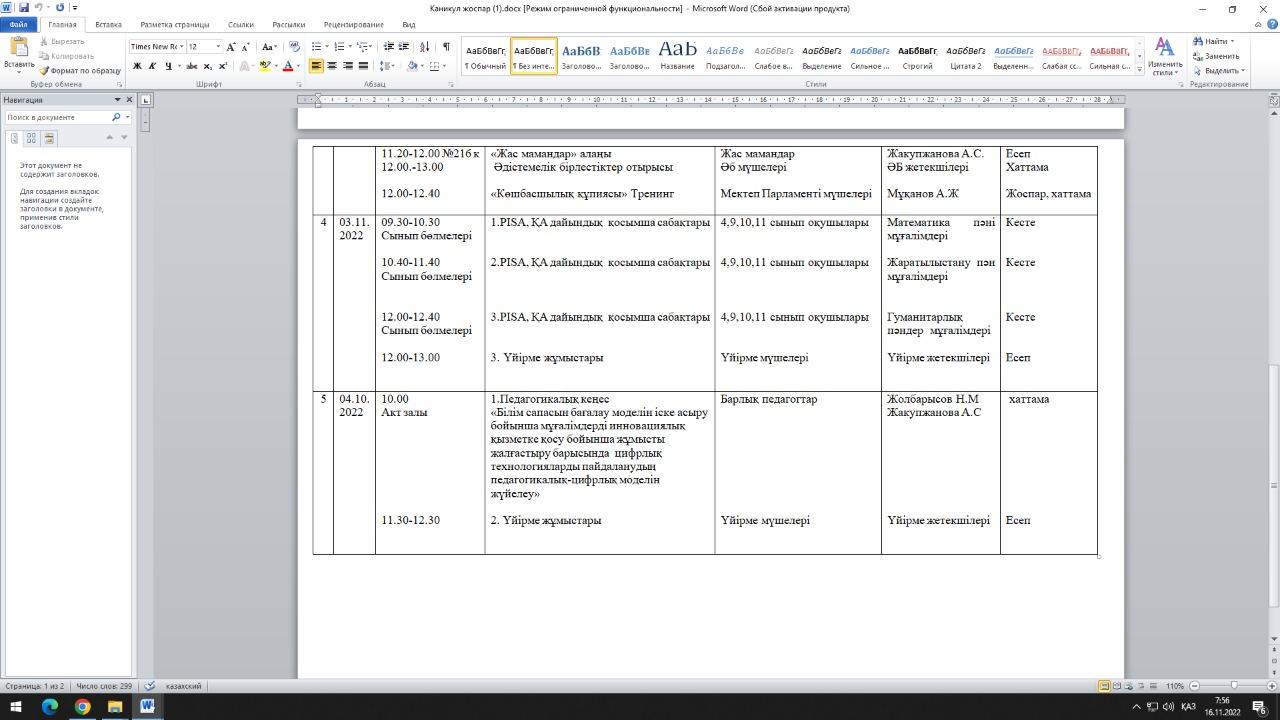Apply strikethrough formatting (abc)
The width and height of the screenshot is (1280, 720).
(x=191, y=66)
